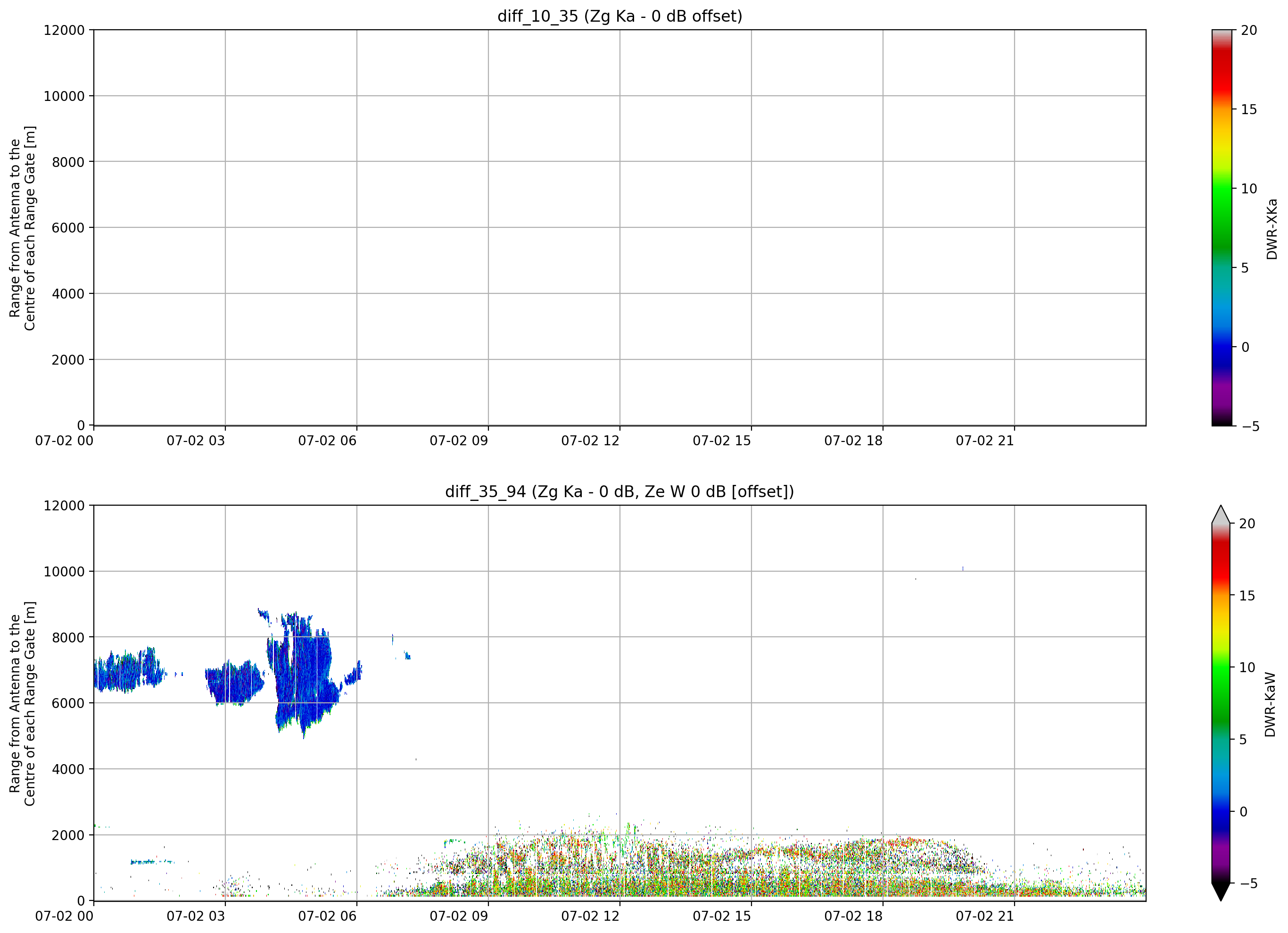Click the 2000 tick on the bottom plot
Image resolution: width=1288 pixels, height=933 pixels.
pos(68,835)
